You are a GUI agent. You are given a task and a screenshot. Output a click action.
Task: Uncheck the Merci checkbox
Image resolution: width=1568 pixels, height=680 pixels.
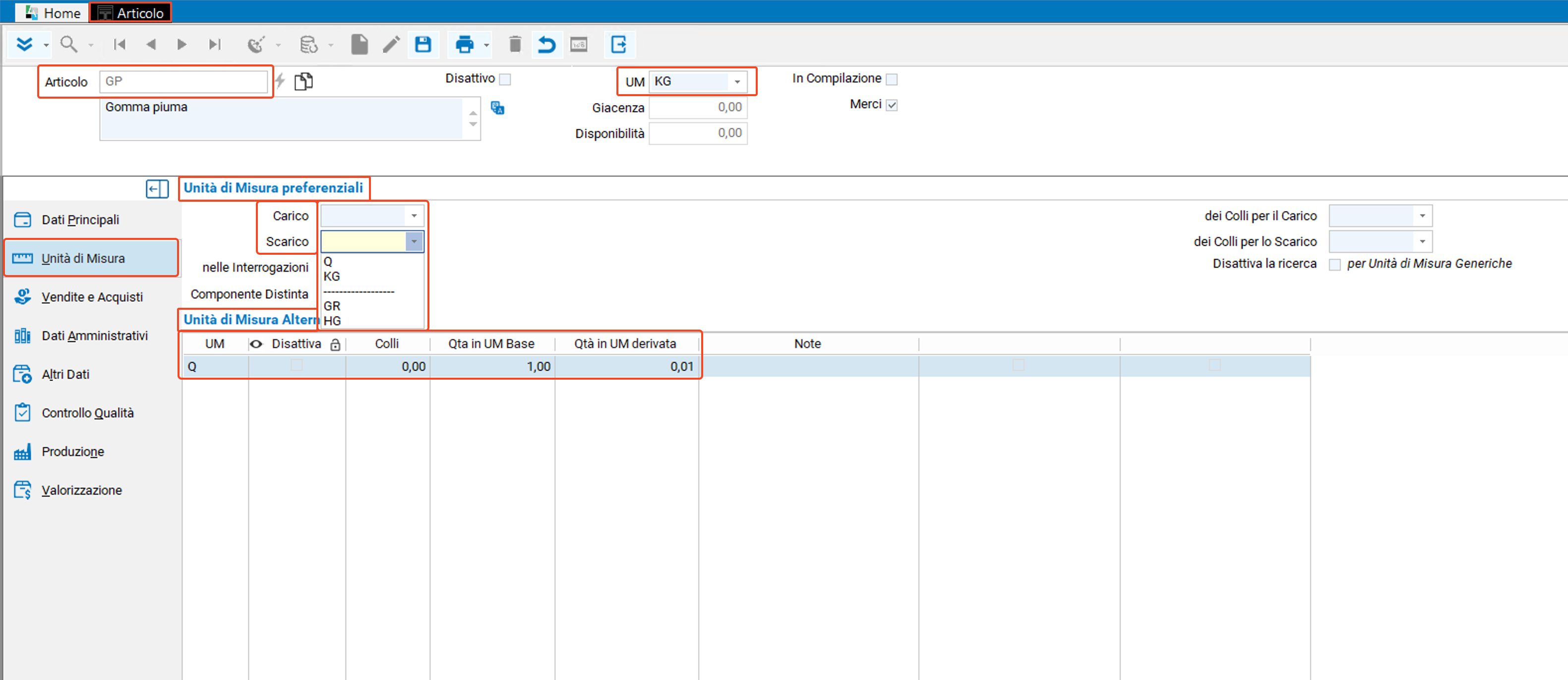click(892, 105)
